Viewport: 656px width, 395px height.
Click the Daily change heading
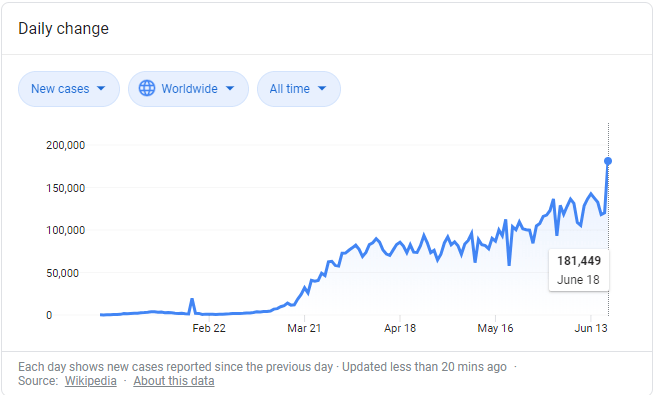(x=64, y=28)
